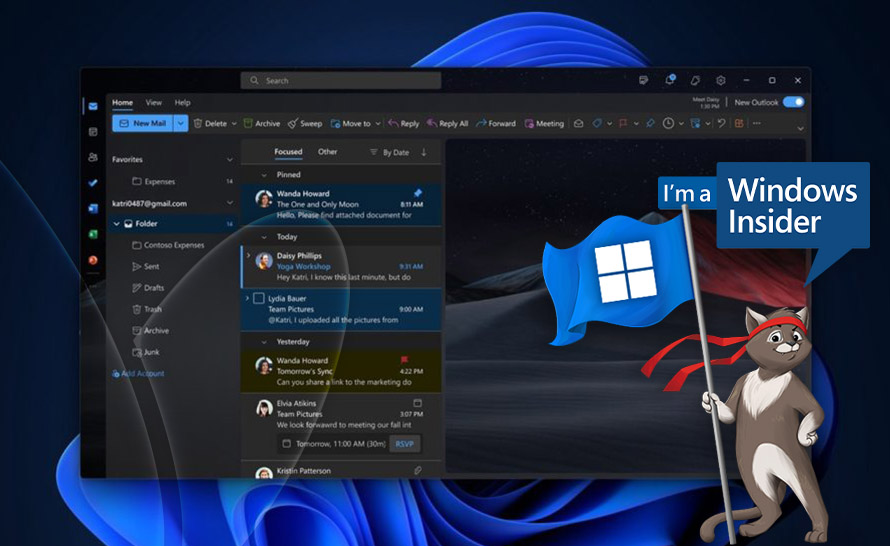Open Word app icon in the rail
This screenshot has height=546, width=890.
pos(93,208)
